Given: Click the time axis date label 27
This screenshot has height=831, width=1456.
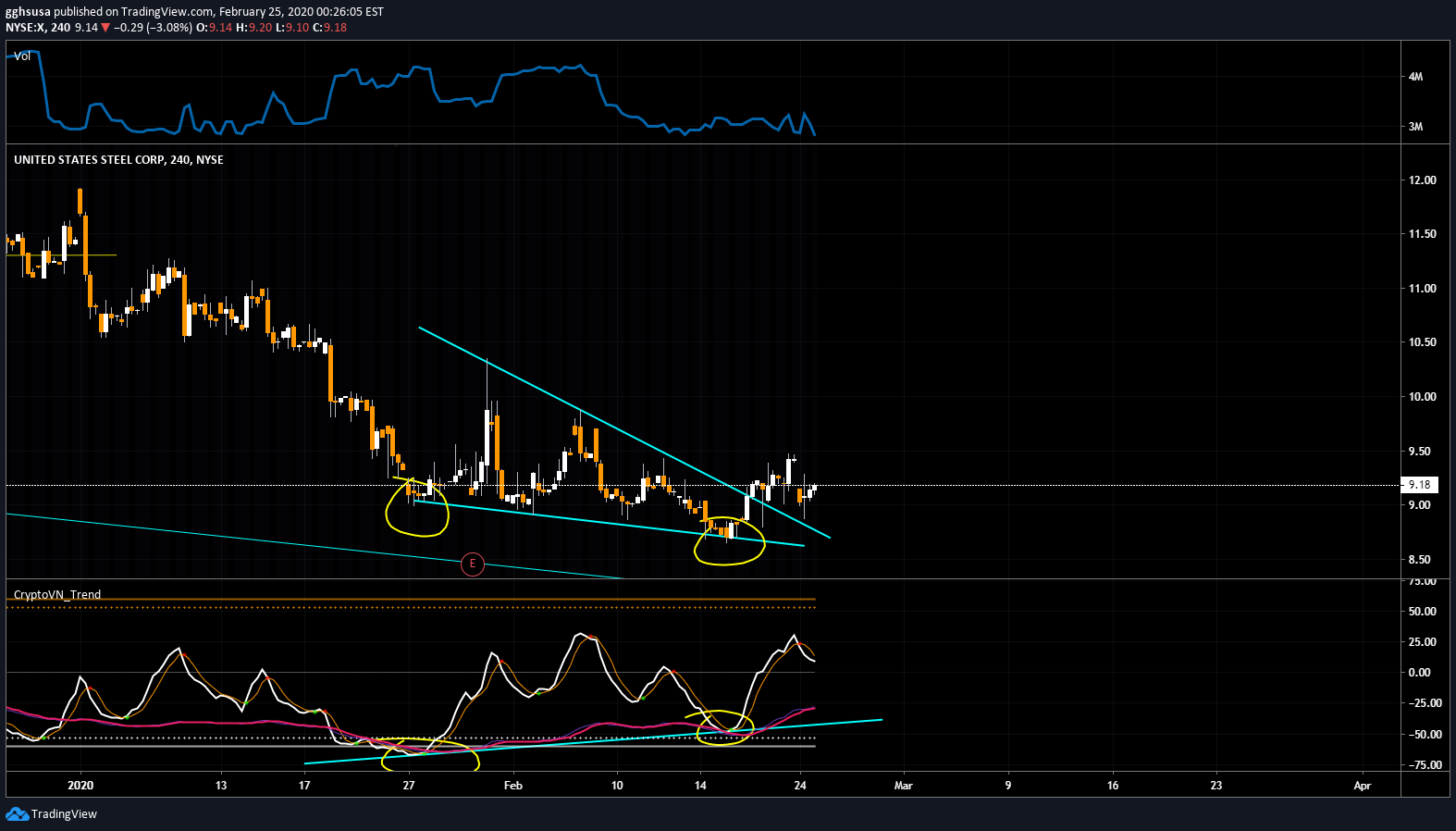Looking at the screenshot, I should [x=409, y=786].
